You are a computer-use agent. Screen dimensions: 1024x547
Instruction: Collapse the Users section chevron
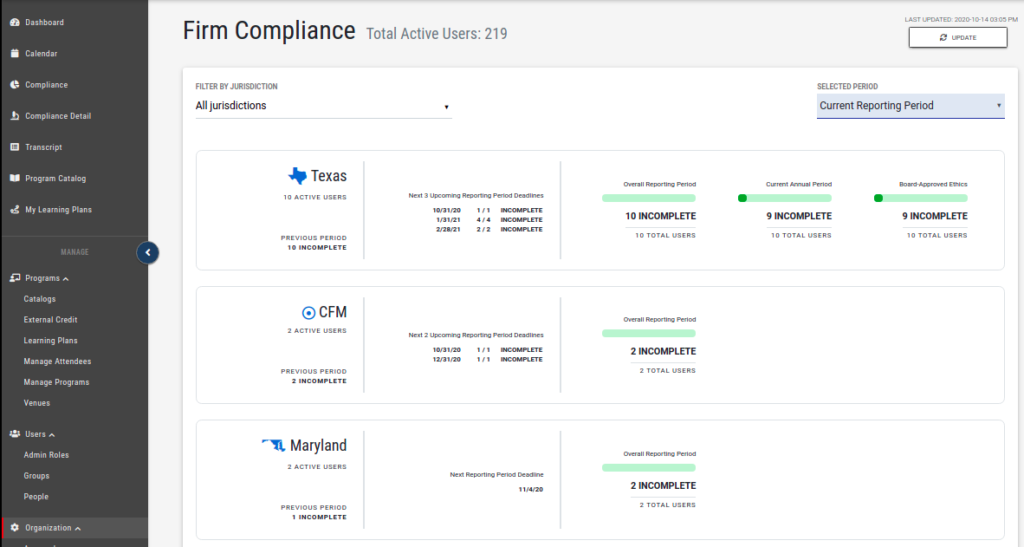(52, 435)
